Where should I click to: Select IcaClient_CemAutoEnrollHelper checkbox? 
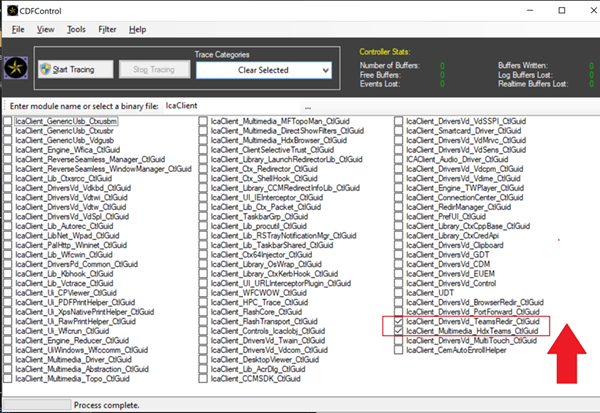pos(399,351)
